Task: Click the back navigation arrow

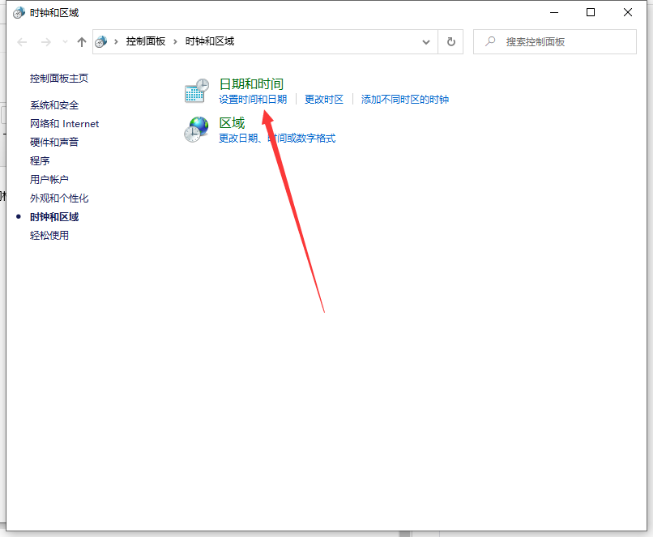Action: click(x=22, y=42)
